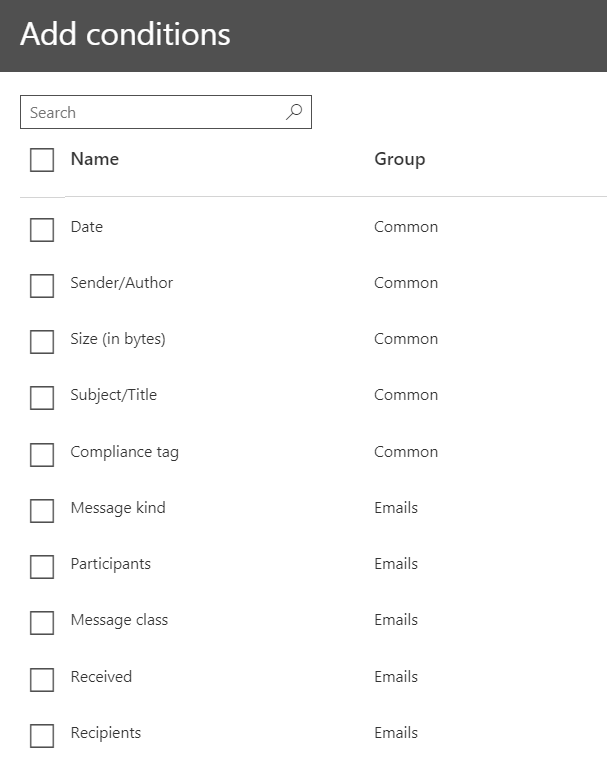Tick the Recipients checkbox
This screenshot has width=607, height=761.
(42, 735)
